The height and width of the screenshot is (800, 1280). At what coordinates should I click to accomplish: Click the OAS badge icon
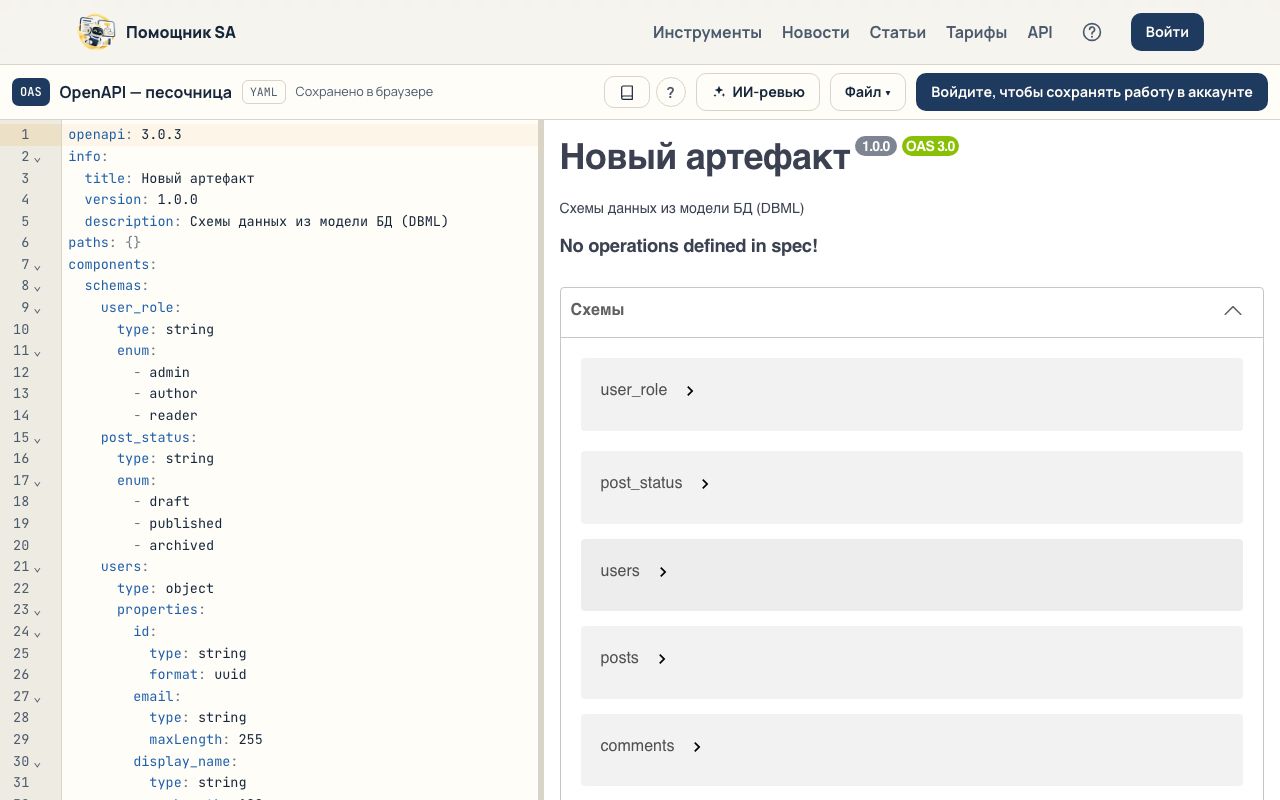[31, 92]
